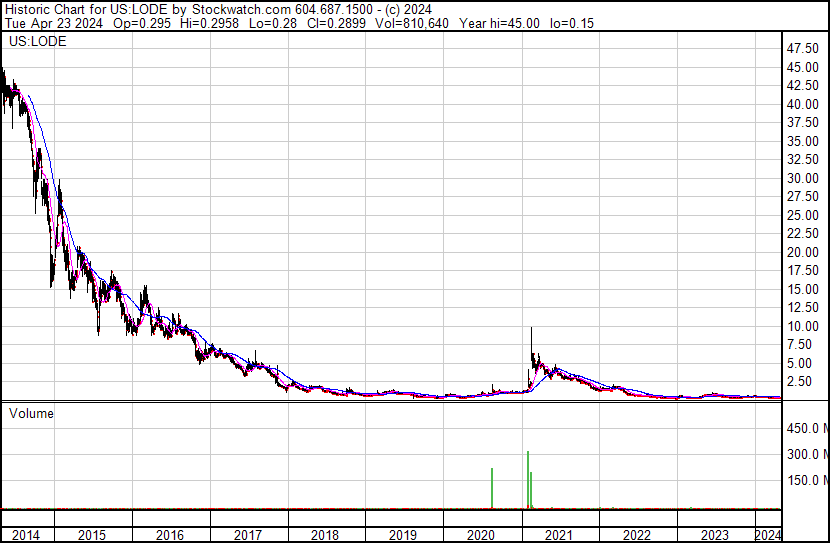Select the 2016 year marker on the time axis

tap(171, 535)
